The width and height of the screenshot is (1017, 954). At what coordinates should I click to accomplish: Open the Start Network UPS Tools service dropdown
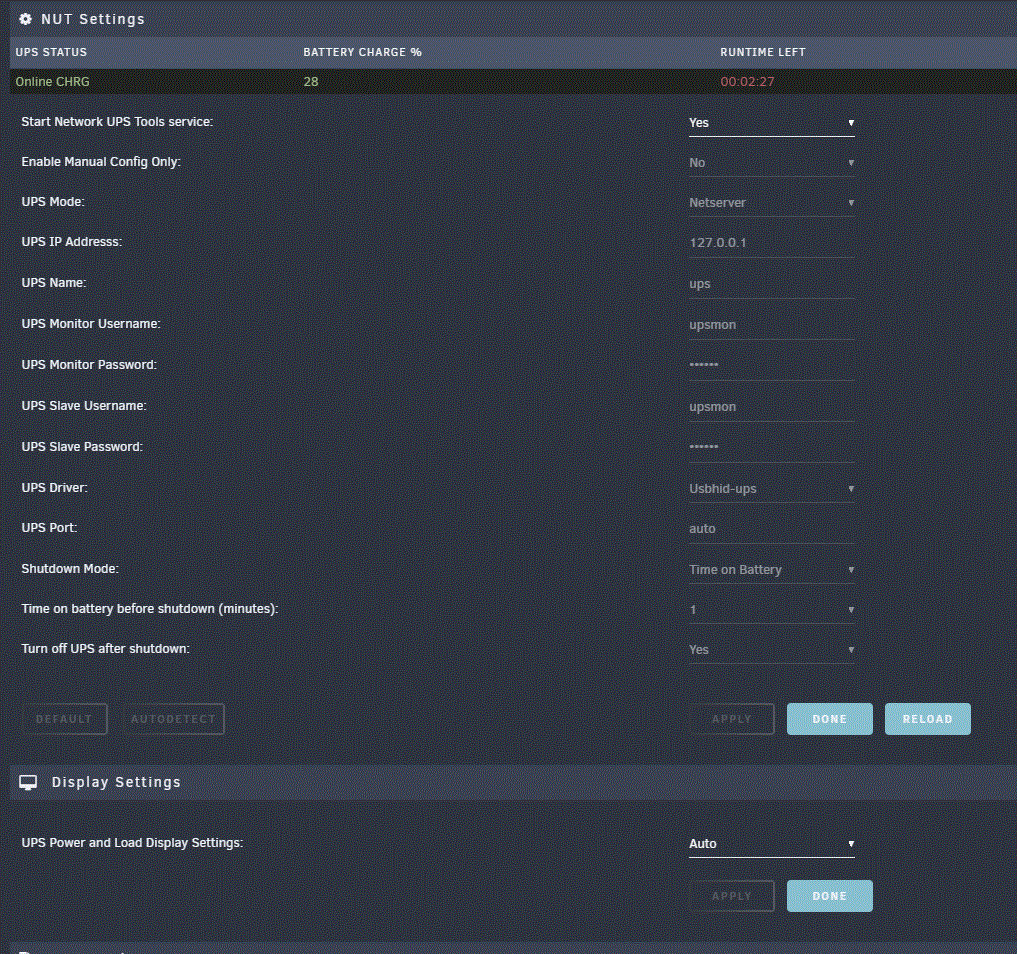click(771, 123)
